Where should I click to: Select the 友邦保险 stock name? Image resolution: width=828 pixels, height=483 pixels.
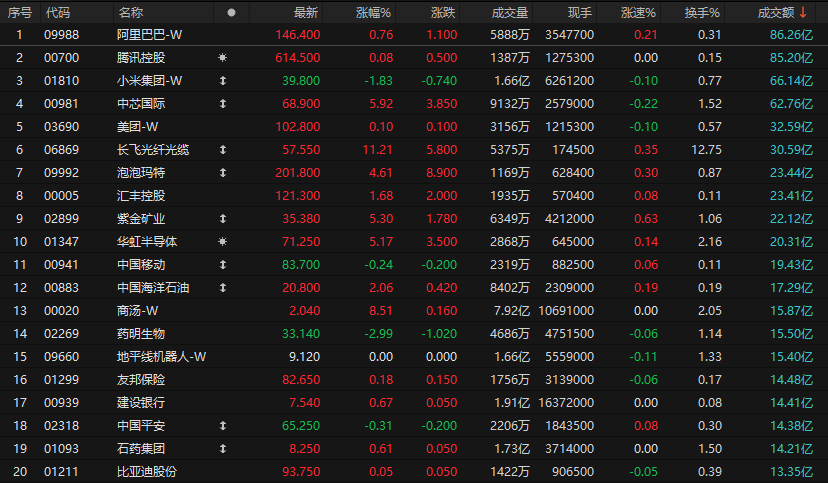click(x=141, y=380)
